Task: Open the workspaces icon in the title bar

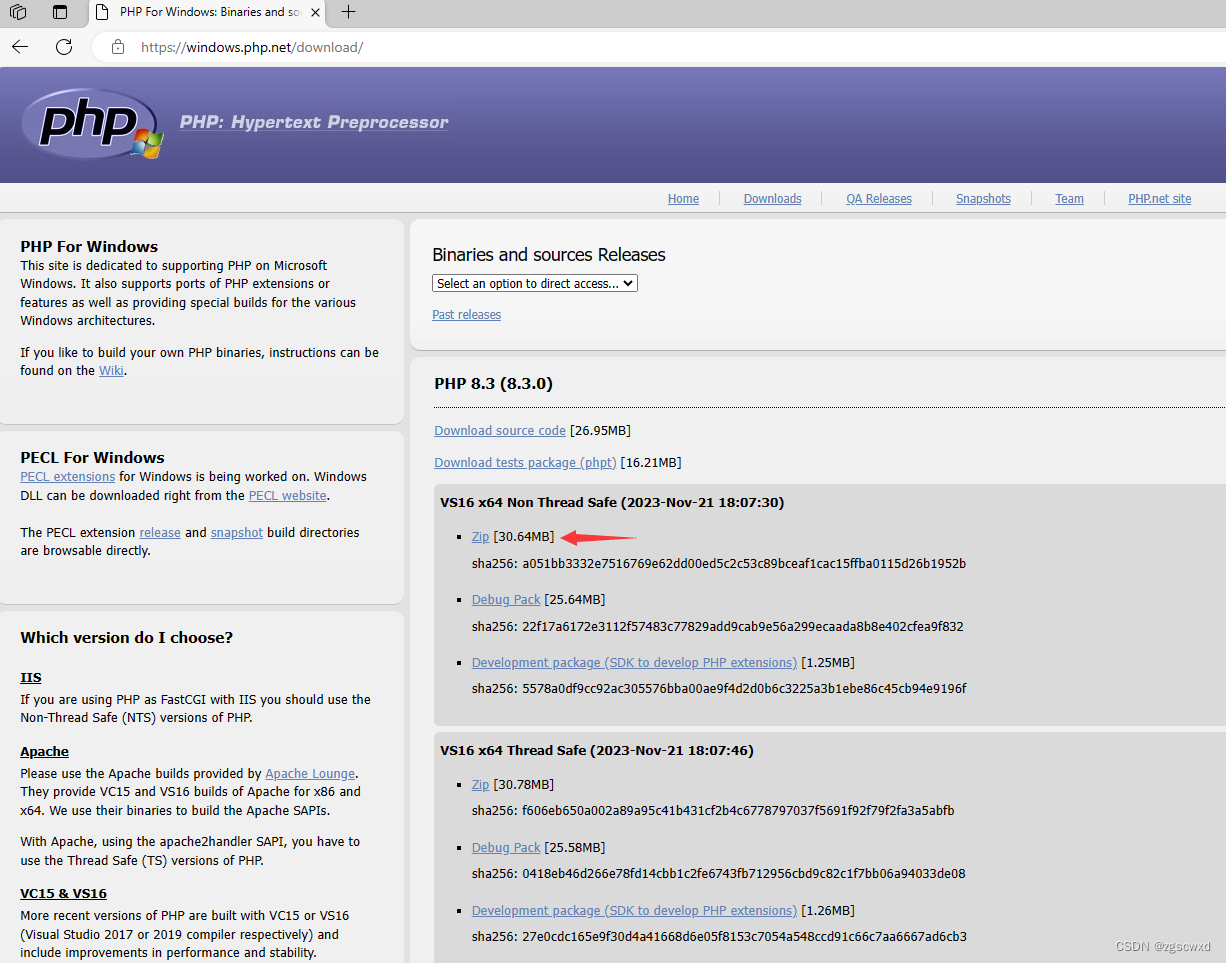Action: pyautogui.click(x=17, y=13)
